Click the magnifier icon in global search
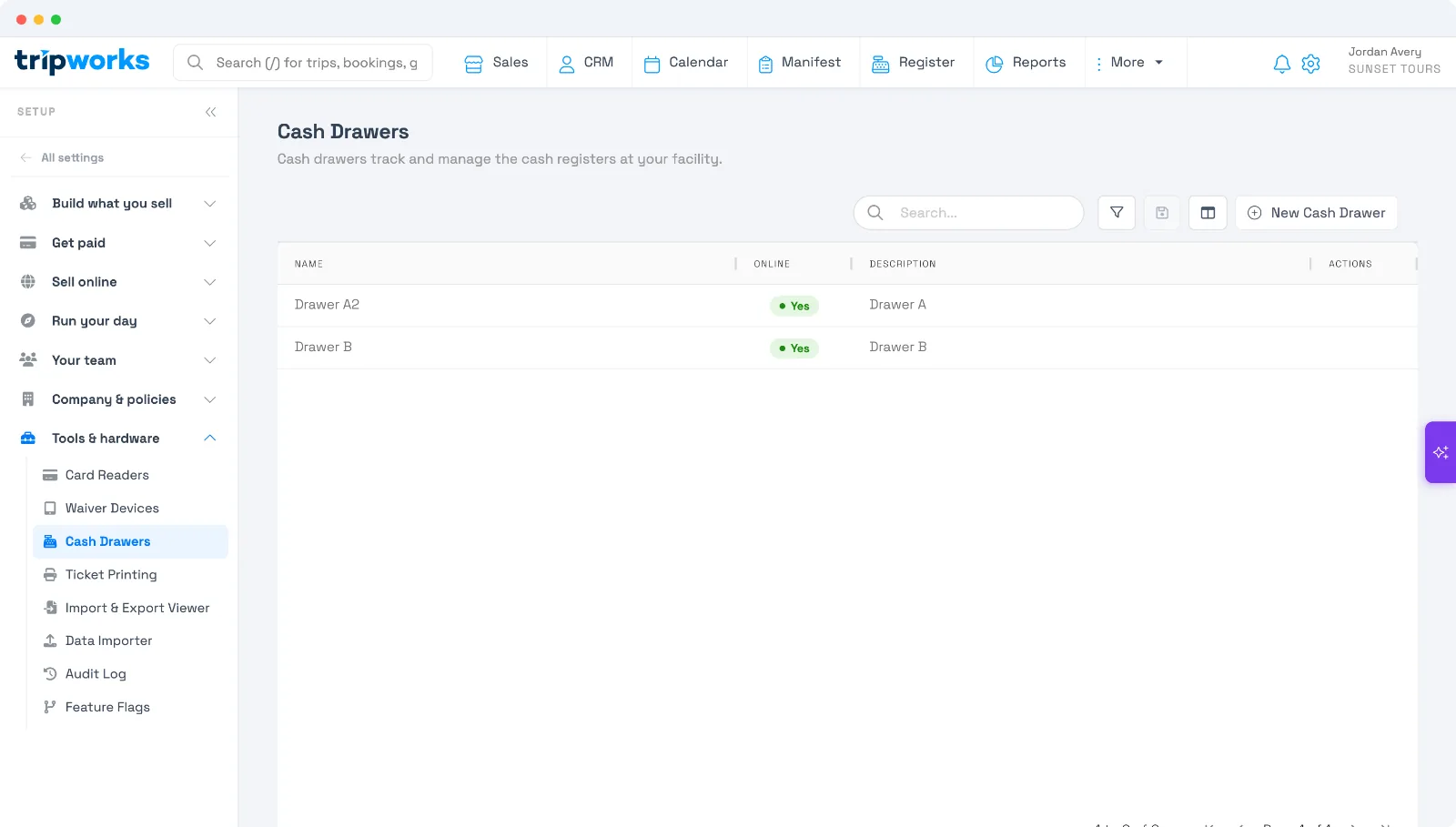Screen dimensions: 1456x827 point(195,63)
